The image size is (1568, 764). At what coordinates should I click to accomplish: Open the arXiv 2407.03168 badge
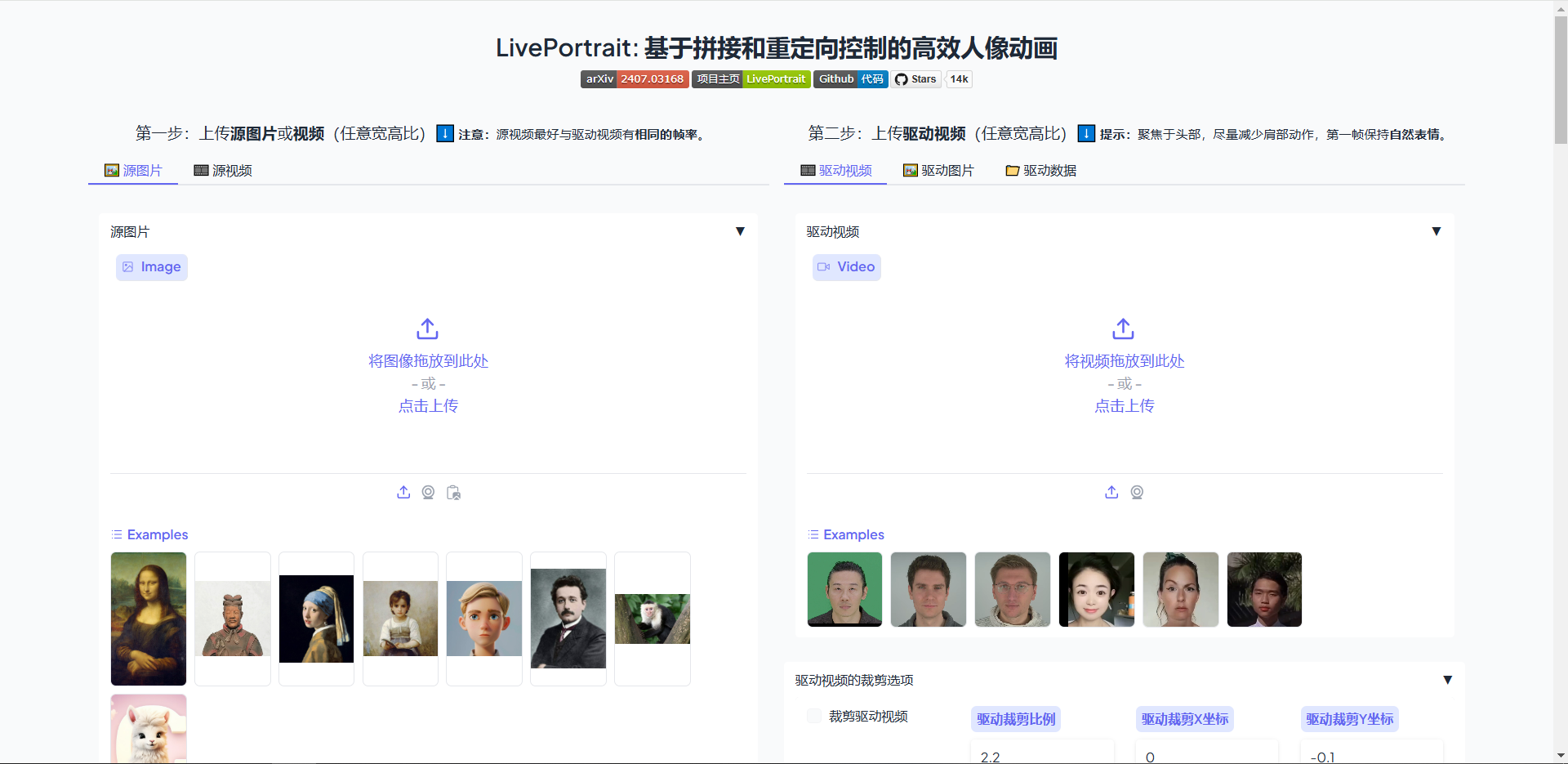pos(635,79)
